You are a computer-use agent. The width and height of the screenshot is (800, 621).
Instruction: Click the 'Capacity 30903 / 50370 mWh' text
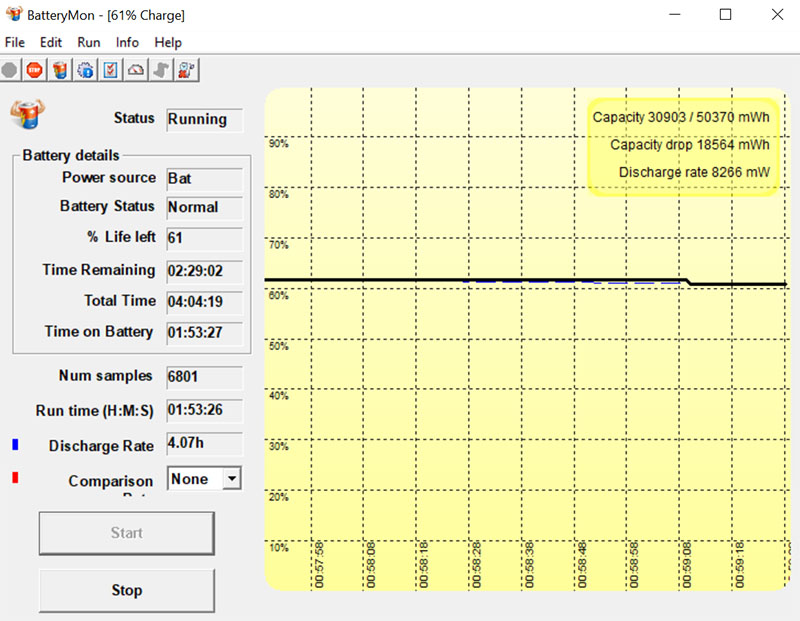681,117
